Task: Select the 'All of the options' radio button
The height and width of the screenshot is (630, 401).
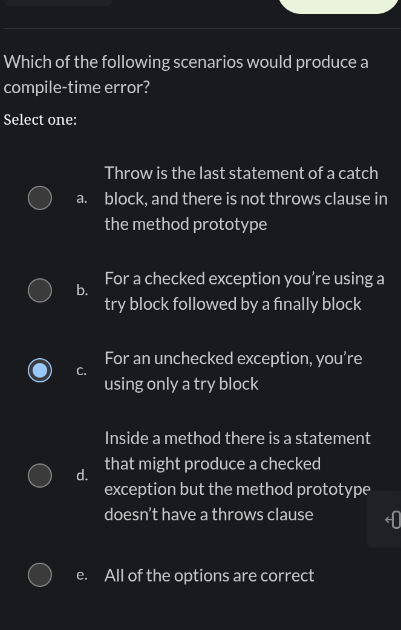Action: pyautogui.click(x=40, y=575)
